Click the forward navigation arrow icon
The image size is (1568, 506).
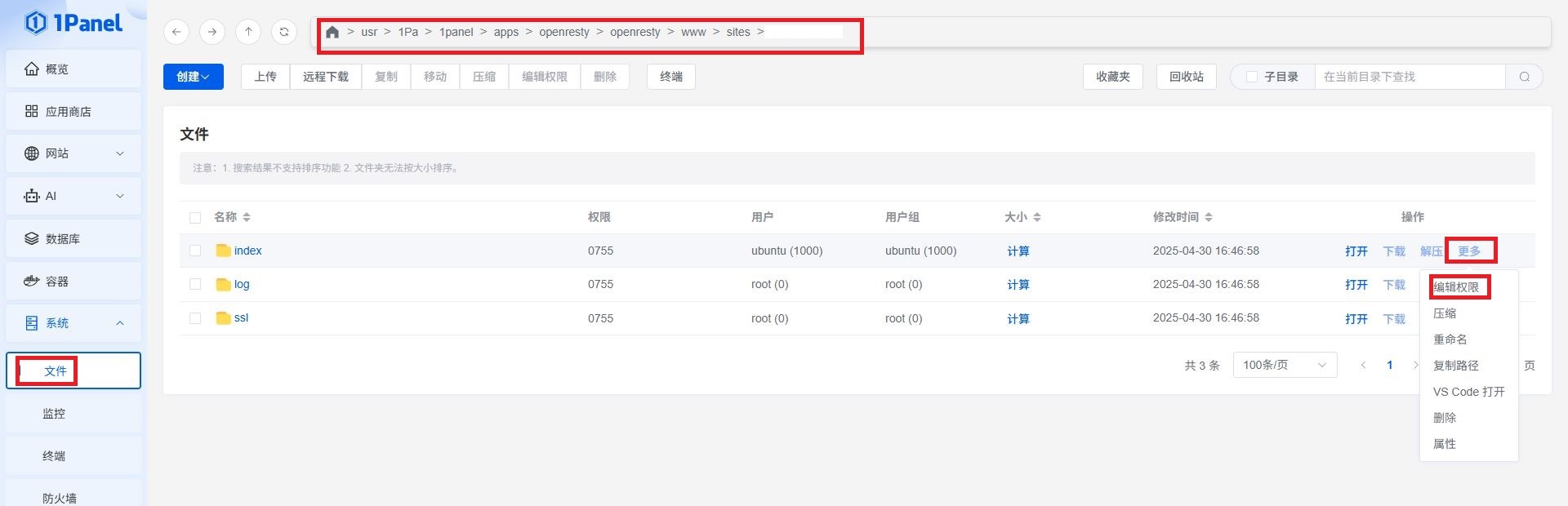pos(212,32)
